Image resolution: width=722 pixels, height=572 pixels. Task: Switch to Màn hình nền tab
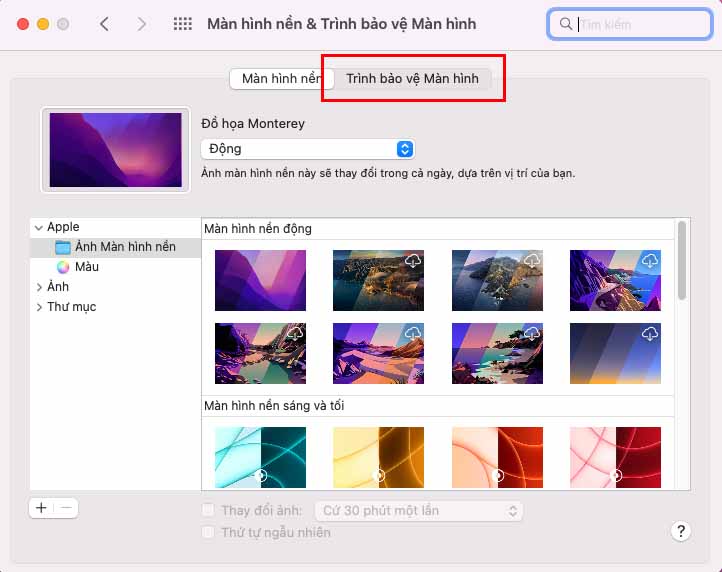(x=281, y=79)
